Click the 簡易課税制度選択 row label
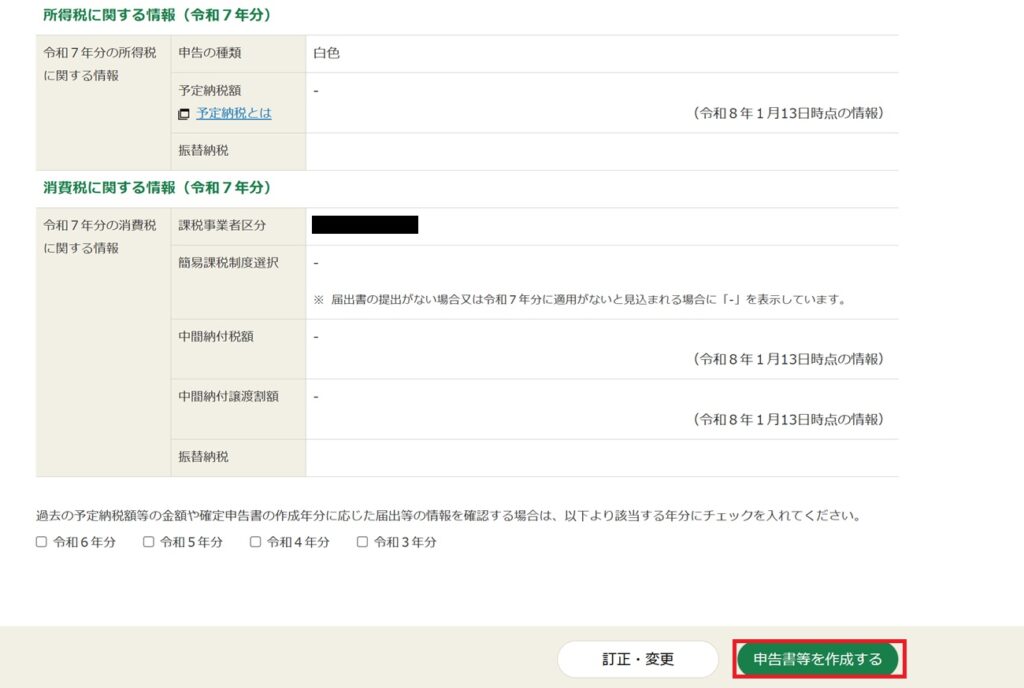This screenshot has width=1024, height=688. tap(229, 263)
